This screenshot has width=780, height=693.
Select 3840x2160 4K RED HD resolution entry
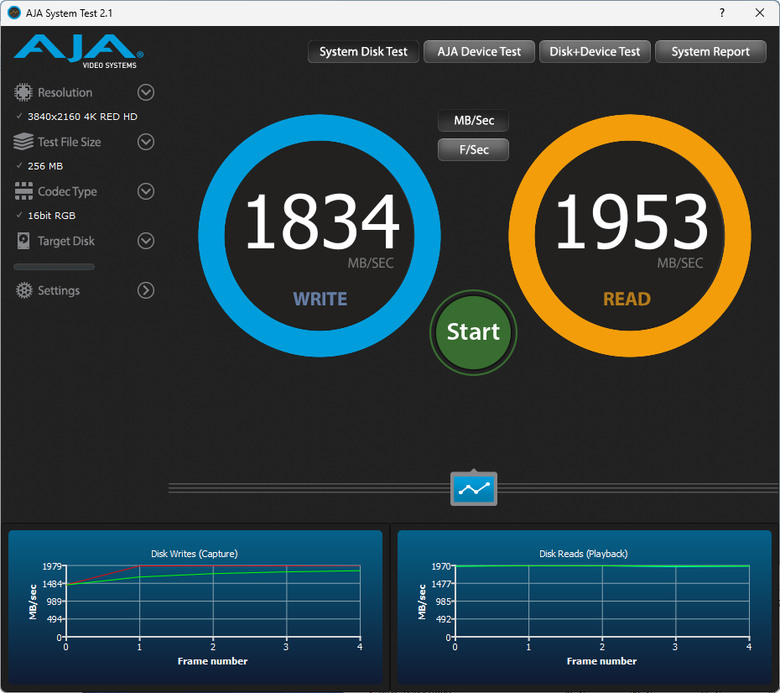coord(83,116)
